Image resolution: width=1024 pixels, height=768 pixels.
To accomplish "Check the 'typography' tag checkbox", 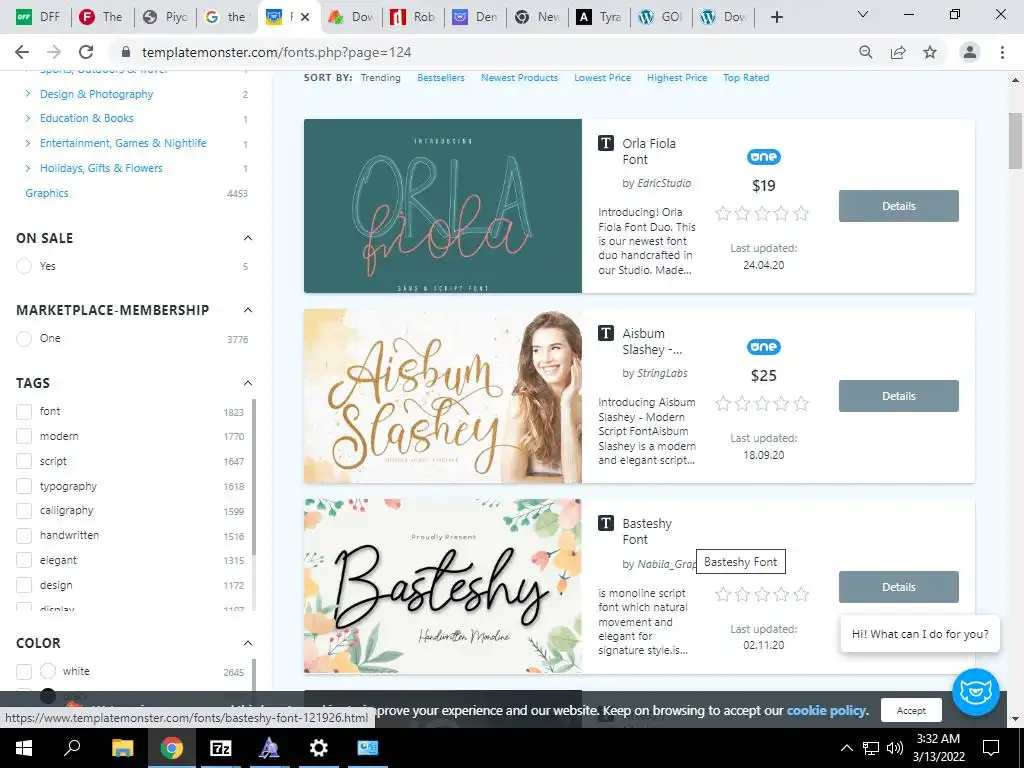I will point(24,486).
